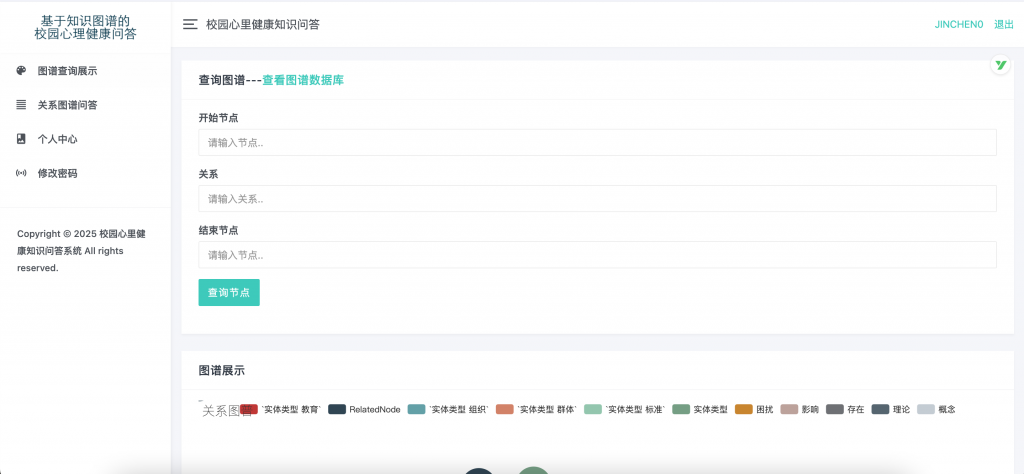Toggle the dark RelatedNode legend swatch
This screenshot has width=1024, height=474.
coord(337,409)
